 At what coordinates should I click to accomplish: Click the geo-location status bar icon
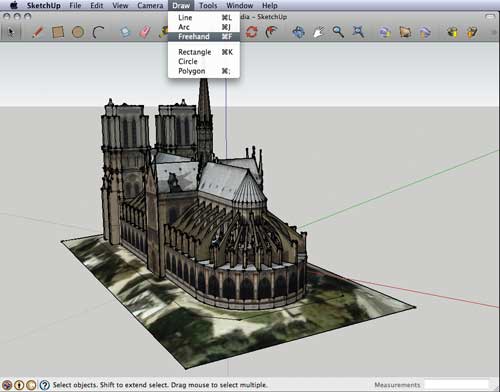coord(7,385)
